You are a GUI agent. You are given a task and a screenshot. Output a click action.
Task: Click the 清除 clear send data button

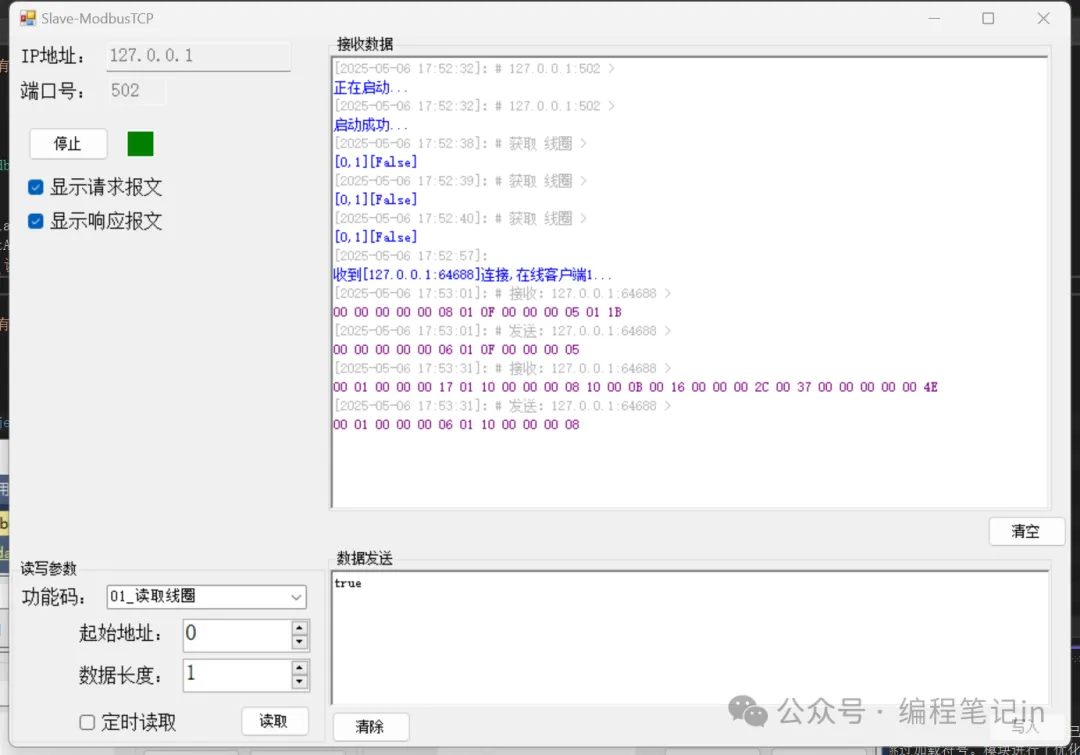[x=371, y=727]
